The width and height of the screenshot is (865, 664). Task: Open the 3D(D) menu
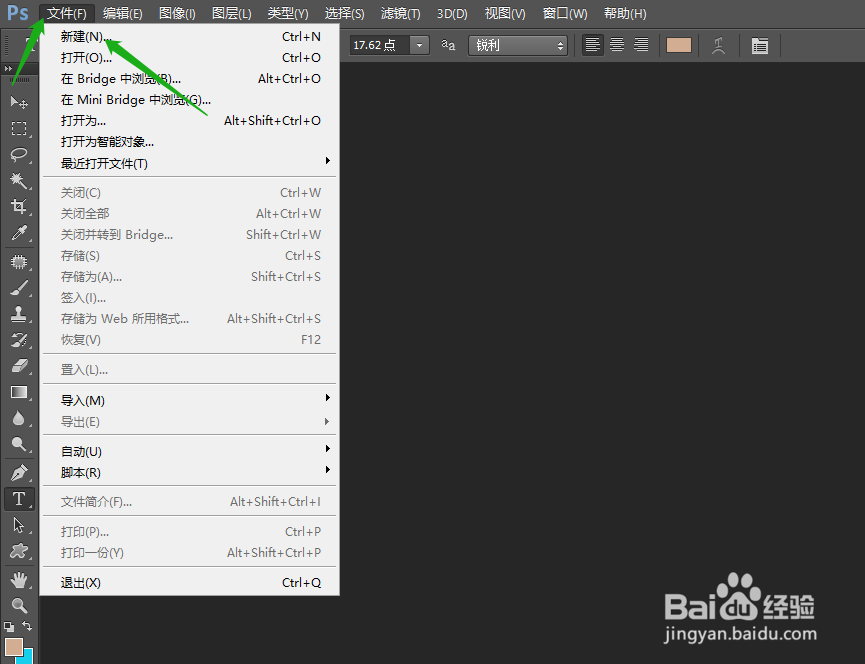(x=452, y=13)
